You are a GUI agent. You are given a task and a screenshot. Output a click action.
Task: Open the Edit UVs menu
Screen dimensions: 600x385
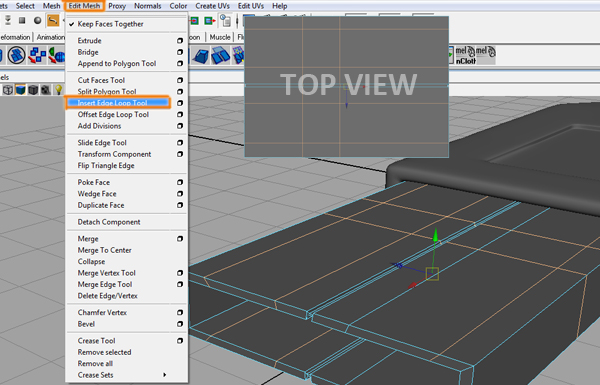[251, 6]
